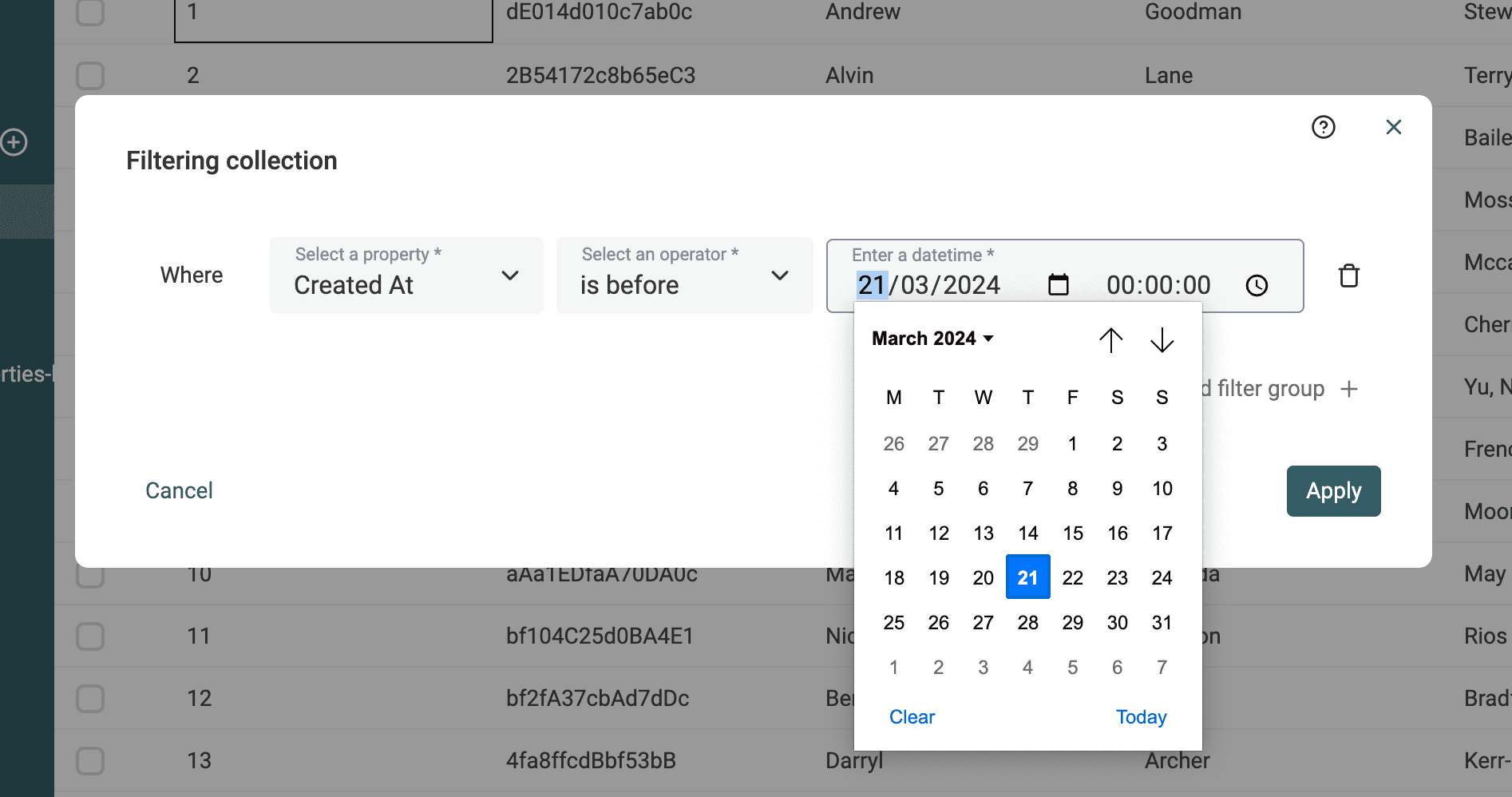The width and height of the screenshot is (1512, 797).
Task: Pick March 15 in the calendar
Action: click(x=1072, y=533)
